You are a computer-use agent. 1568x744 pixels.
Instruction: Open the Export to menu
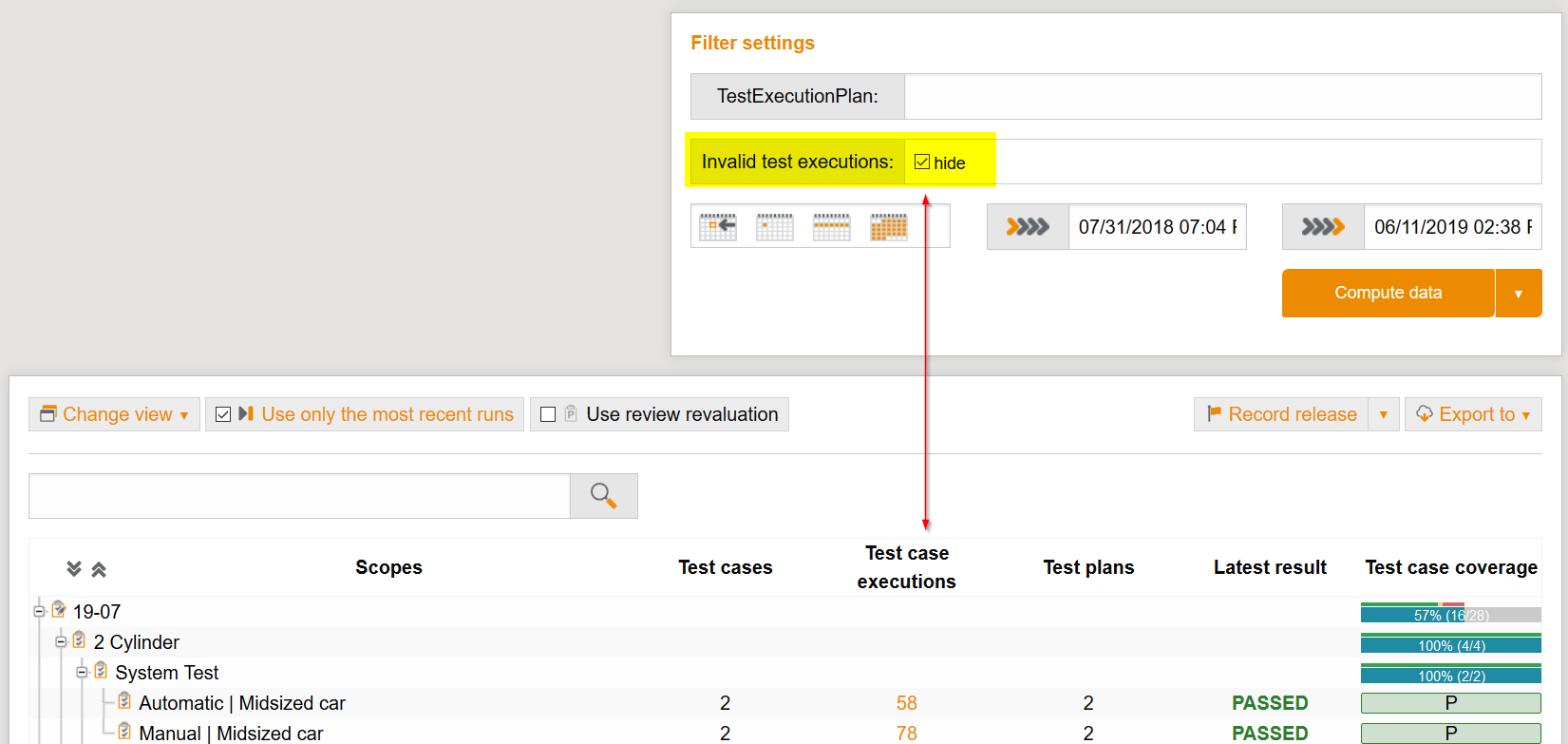[x=1473, y=414]
